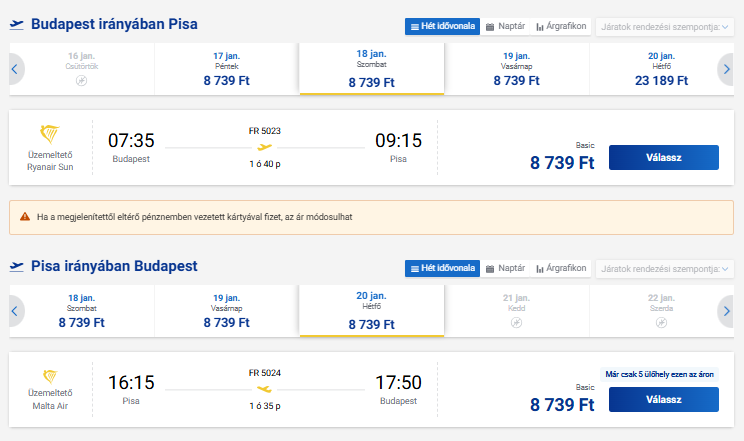Viewport: 744px width, 441px height.
Task: Select outbound date 20 jan. at 23 189 Ft
Action: pos(661,69)
